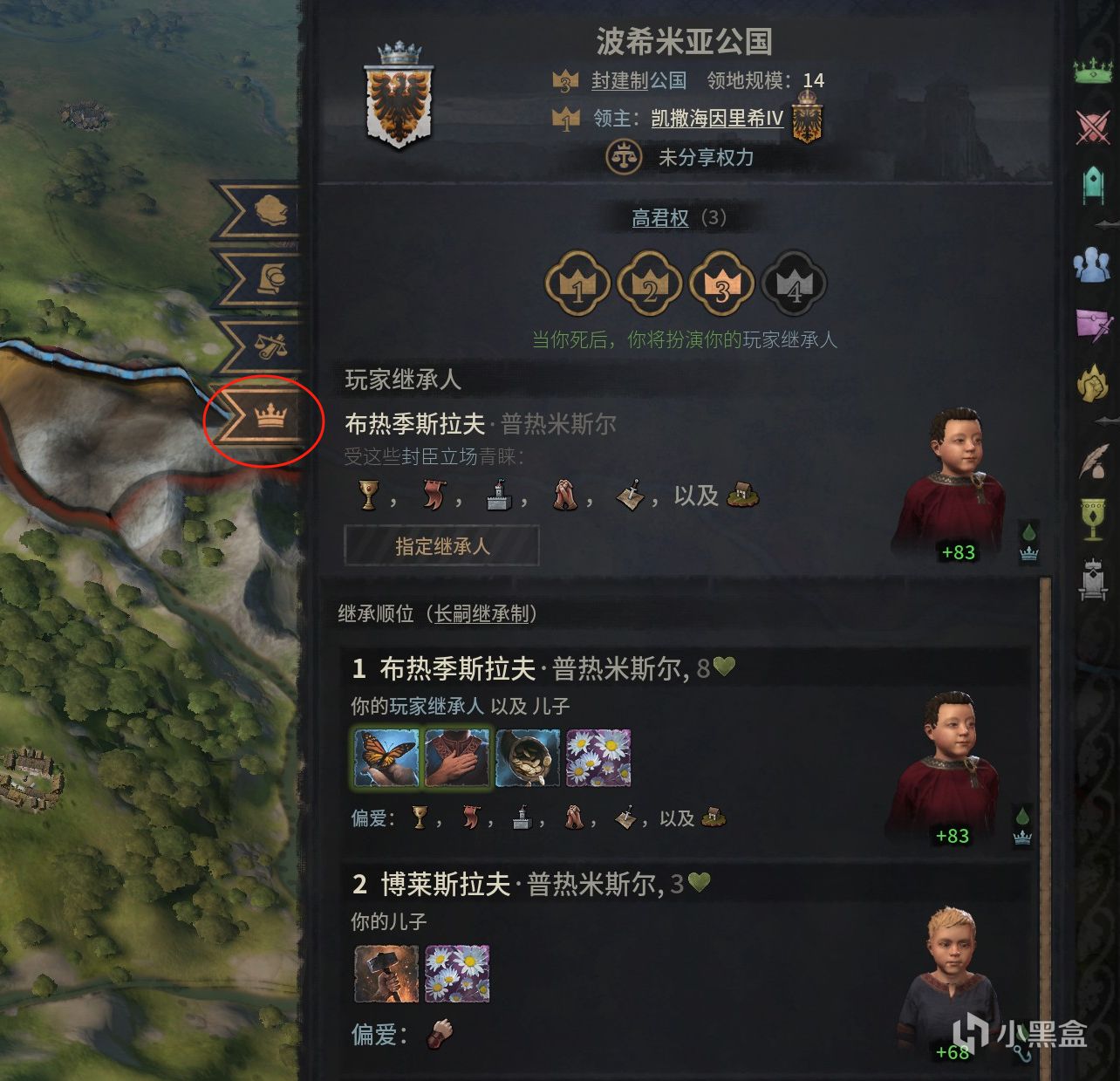Click the hammer trait icon of second heir

coord(386,974)
